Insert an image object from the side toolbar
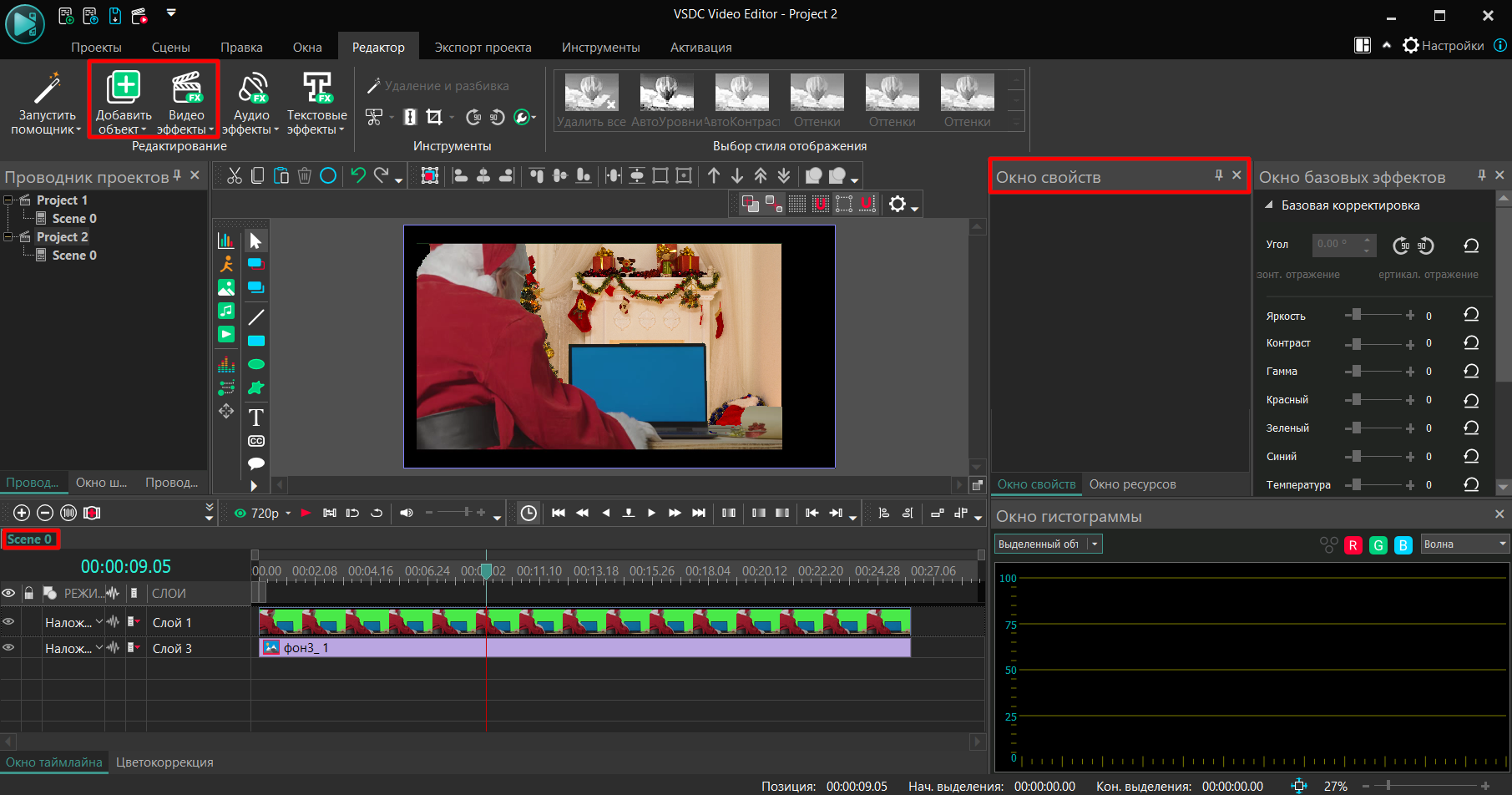Viewport: 1512px width, 795px height. [x=226, y=287]
